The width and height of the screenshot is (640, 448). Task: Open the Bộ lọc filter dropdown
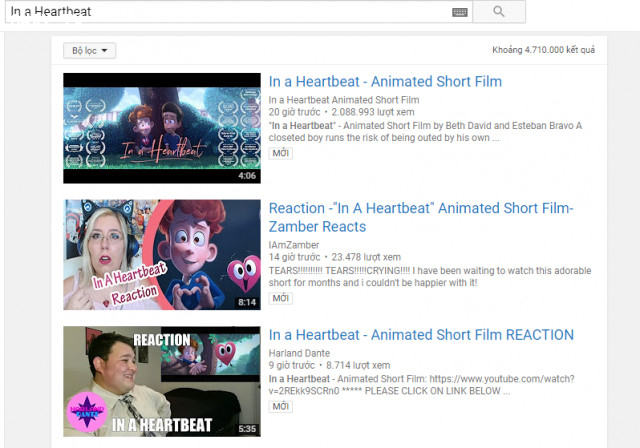click(89, 51)
